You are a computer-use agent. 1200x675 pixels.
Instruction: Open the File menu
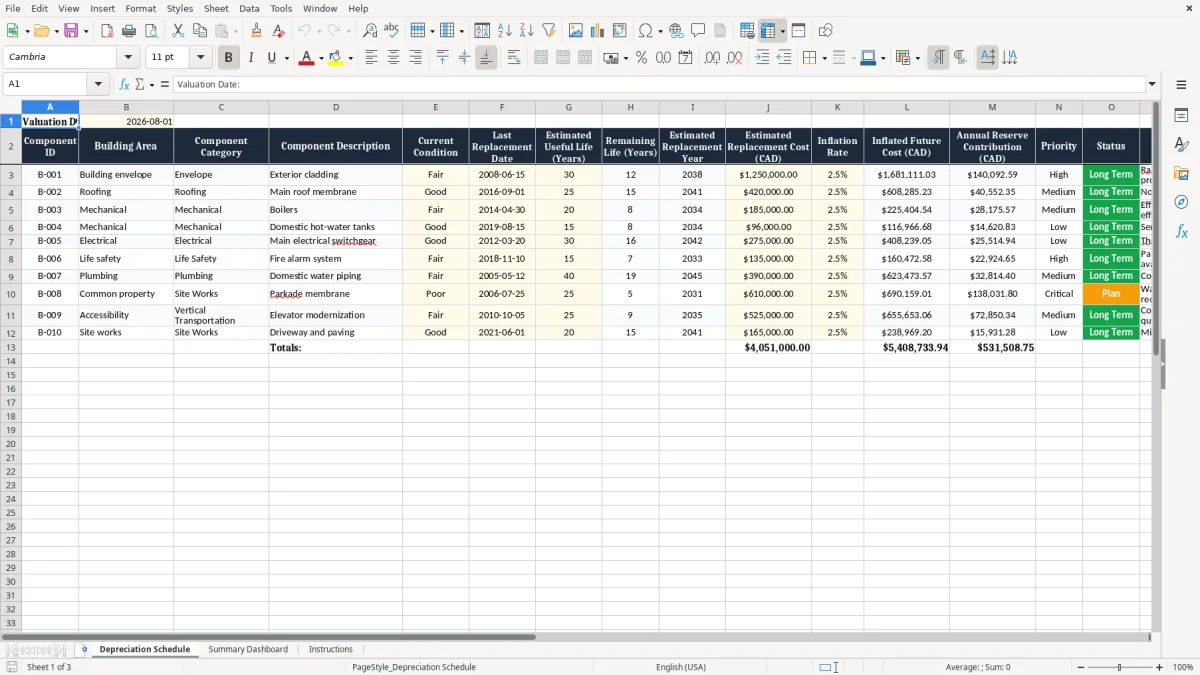tap(12, 8)
